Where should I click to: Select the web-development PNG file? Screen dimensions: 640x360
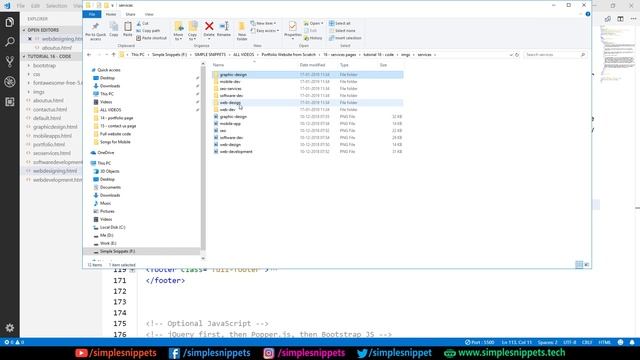236,151
